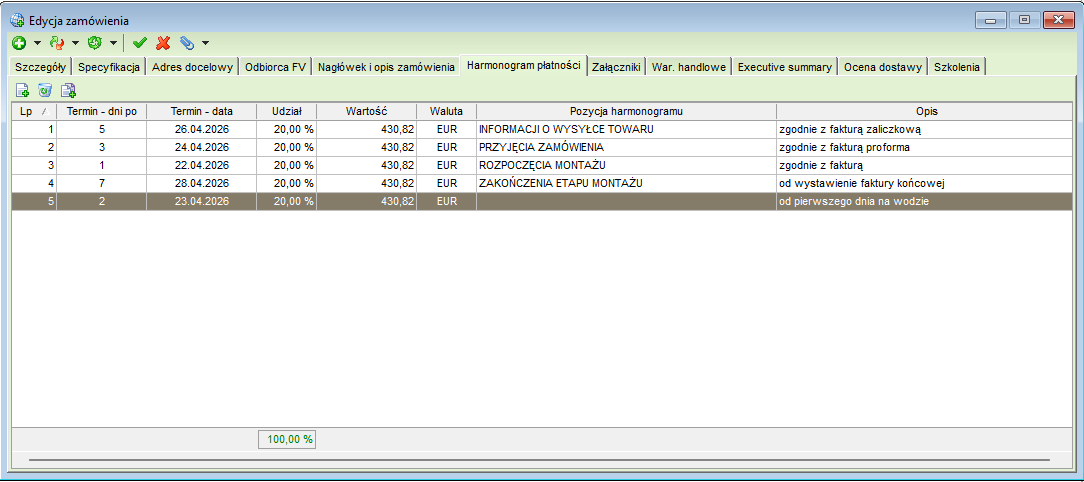The image size is (1084, 482).
Task: Go to the Executive summary tab
Action: point(785,67)
